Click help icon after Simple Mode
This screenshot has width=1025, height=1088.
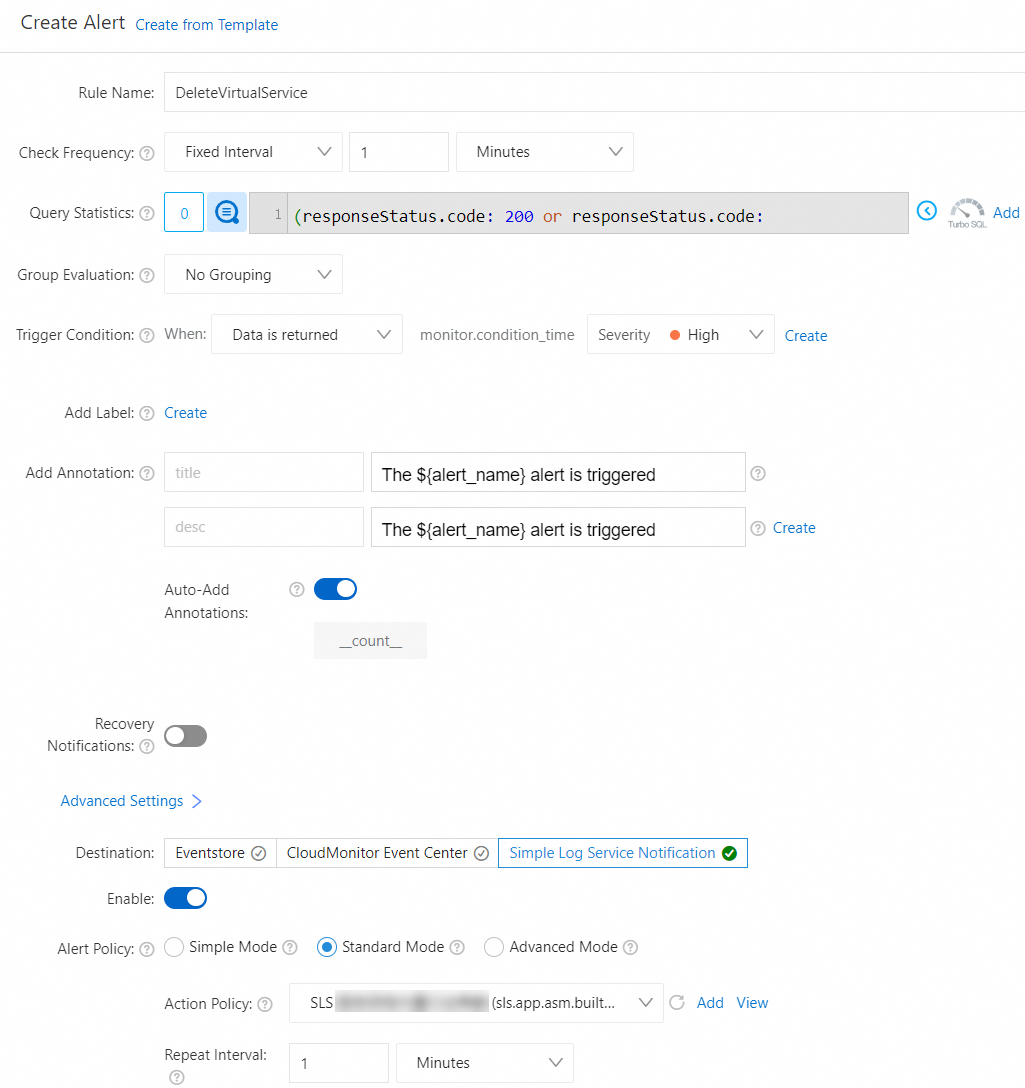[x=290, y=947]
